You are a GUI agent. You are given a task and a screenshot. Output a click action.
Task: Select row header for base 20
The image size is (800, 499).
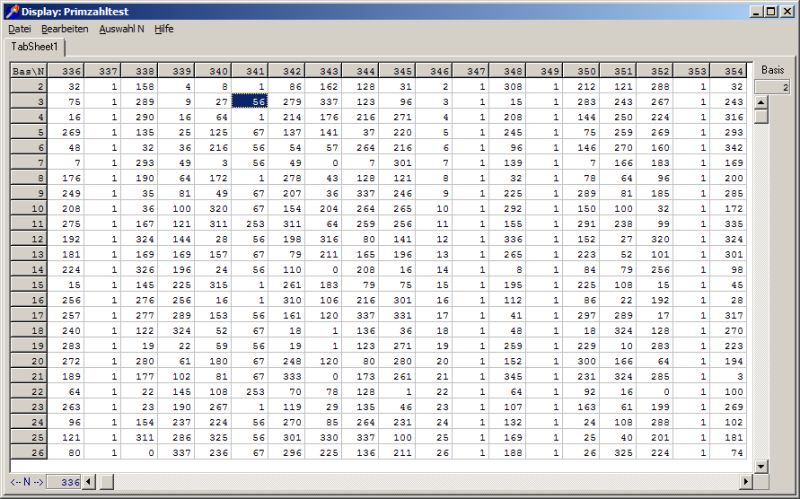(29, 361)
